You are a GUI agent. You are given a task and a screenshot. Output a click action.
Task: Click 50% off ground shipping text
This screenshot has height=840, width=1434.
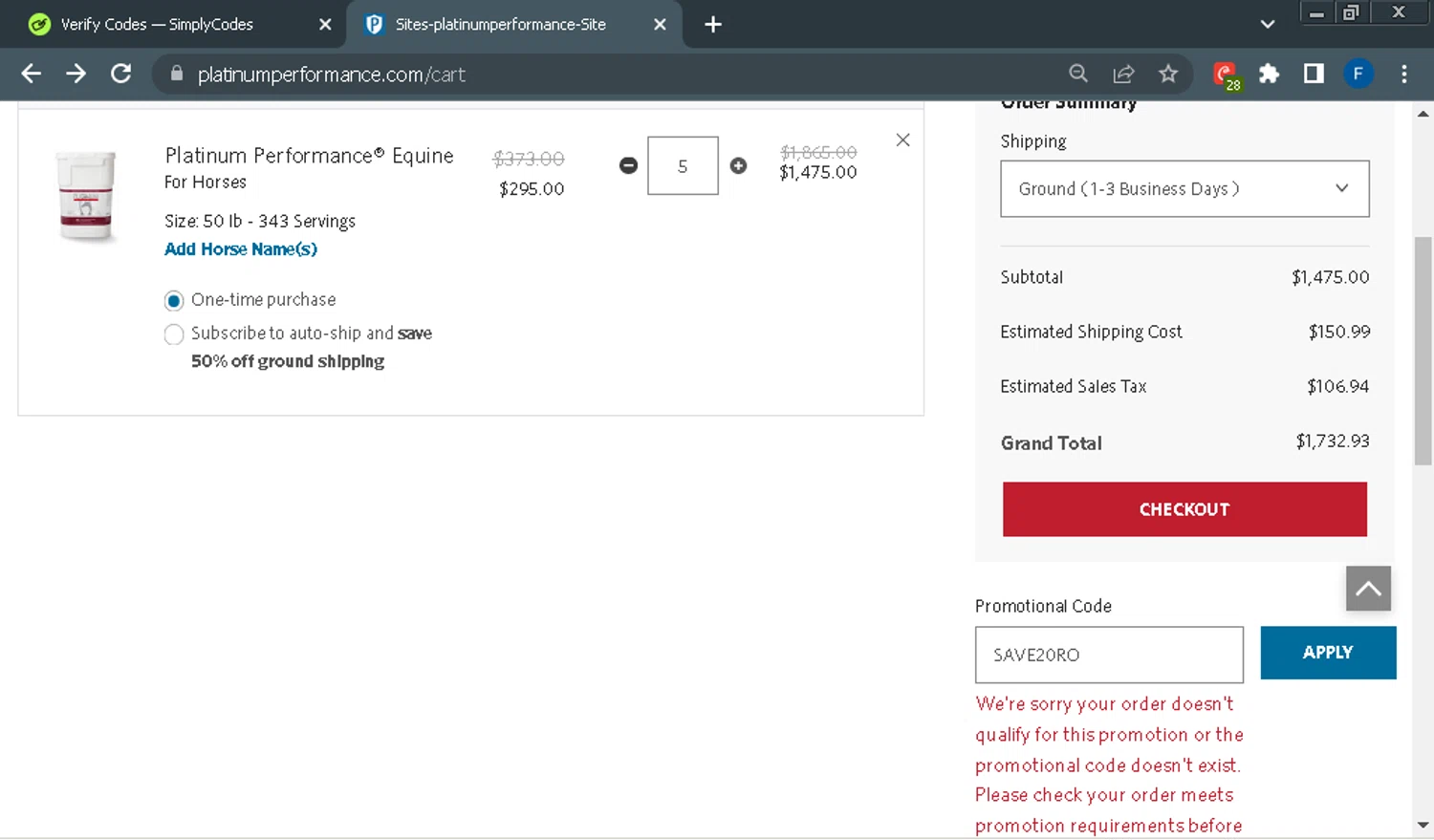click(x=288, y=361)
